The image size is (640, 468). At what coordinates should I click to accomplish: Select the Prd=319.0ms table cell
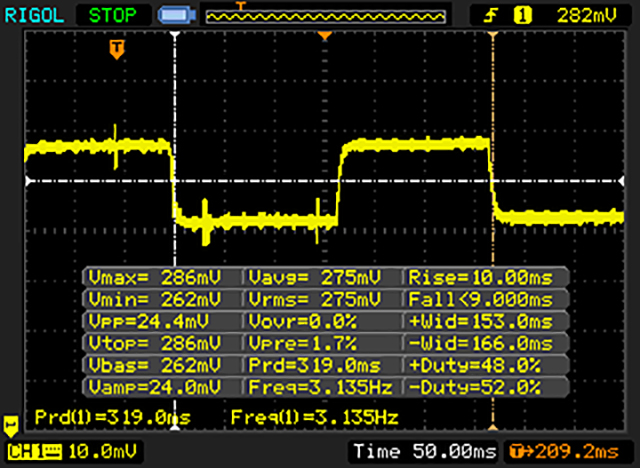tap(314, 365)
